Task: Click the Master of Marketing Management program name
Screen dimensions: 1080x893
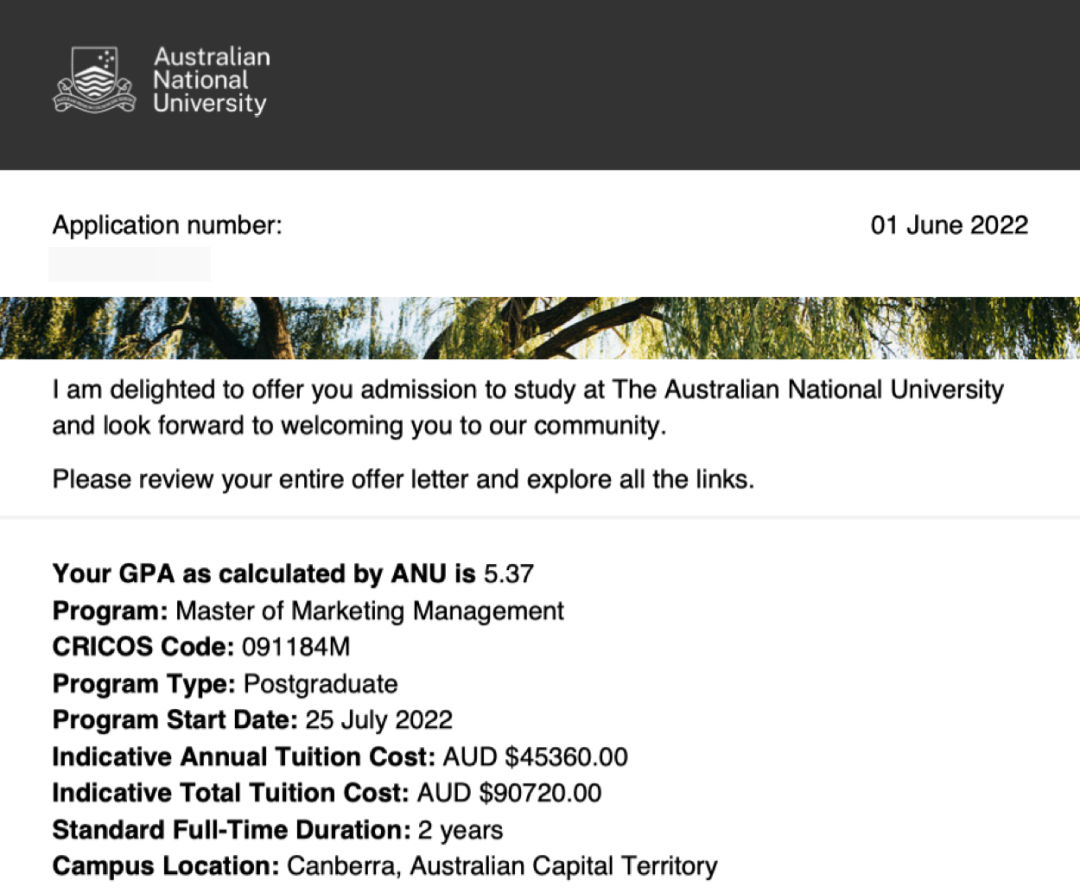Action: pyautogui.click(x=369, y=610)
